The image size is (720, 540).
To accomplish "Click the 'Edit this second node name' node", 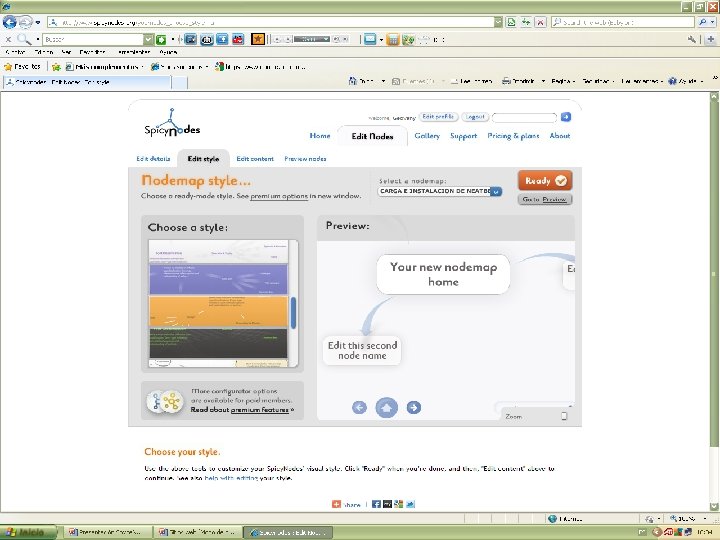I will tap(362, 350).
